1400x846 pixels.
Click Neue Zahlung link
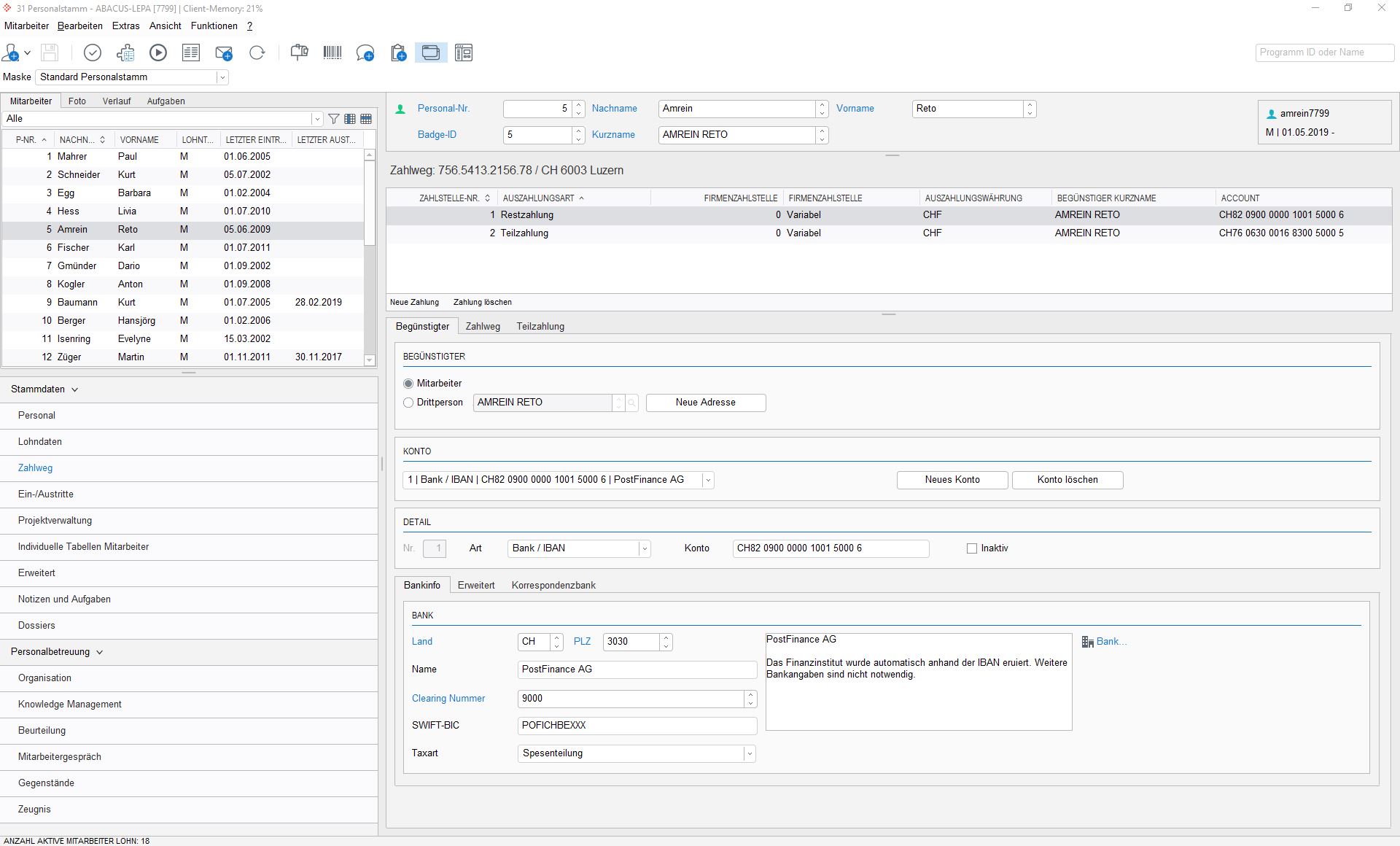coord(414,303)
